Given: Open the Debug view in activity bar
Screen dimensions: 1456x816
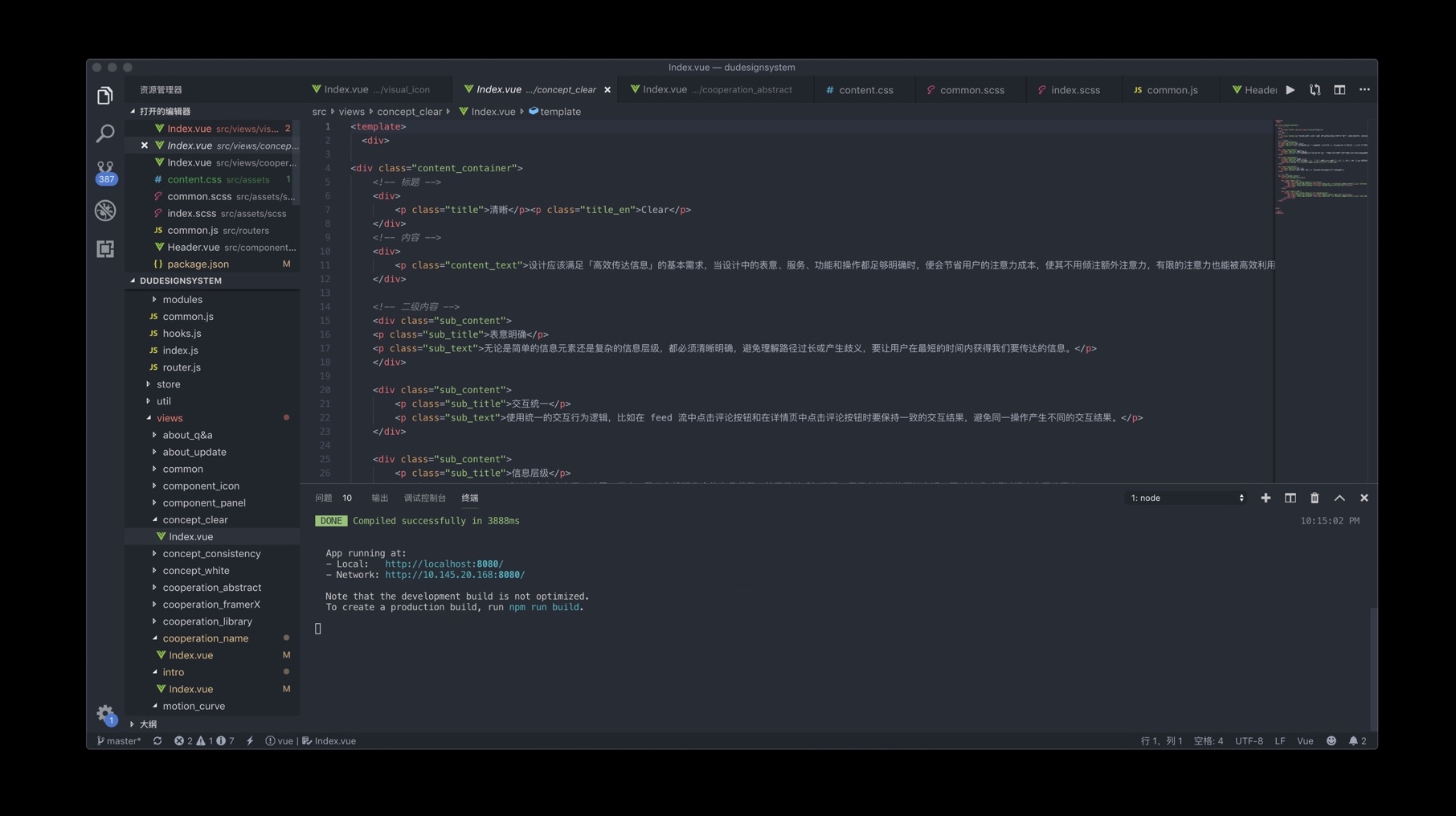Looking at the screenshot, I should 105,211.
